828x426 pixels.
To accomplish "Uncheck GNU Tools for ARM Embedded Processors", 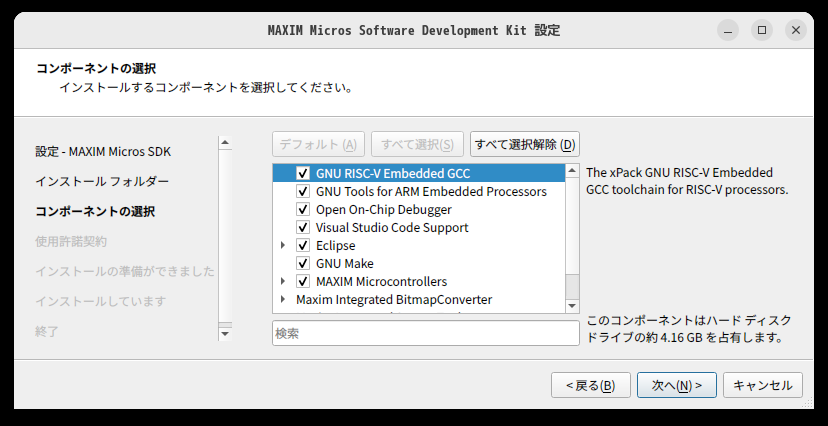I will [x=303, y=191].
